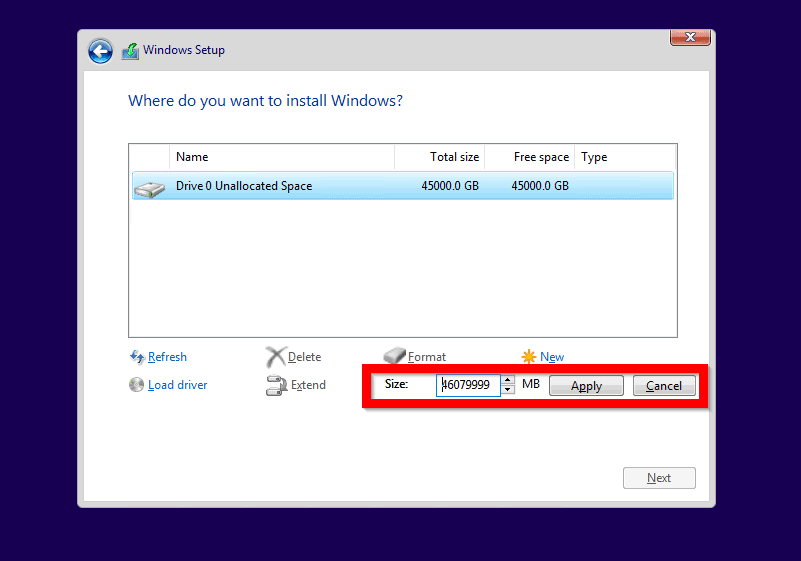Click the blue back arrow button

pyautogui.click(x=100, y=51)
